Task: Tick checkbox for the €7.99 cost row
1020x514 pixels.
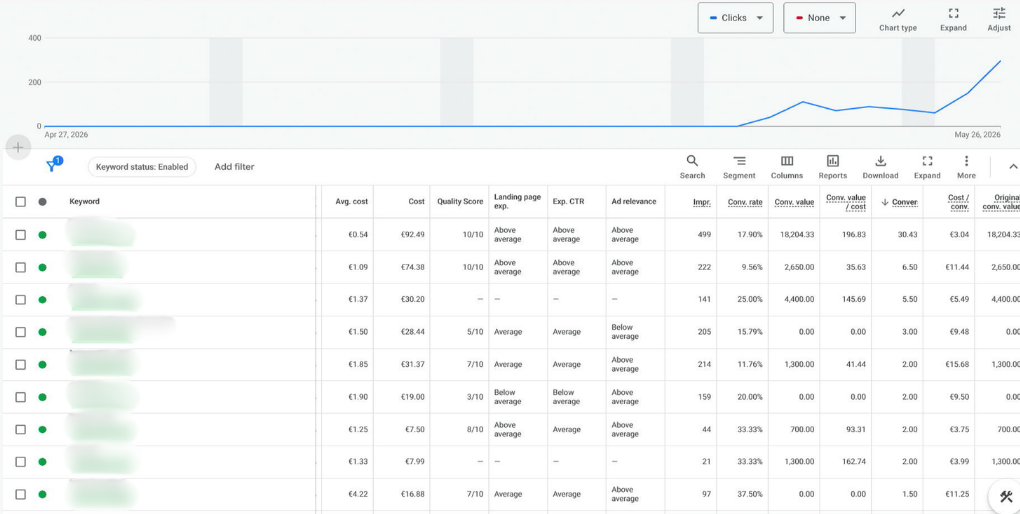Action: 21,462
